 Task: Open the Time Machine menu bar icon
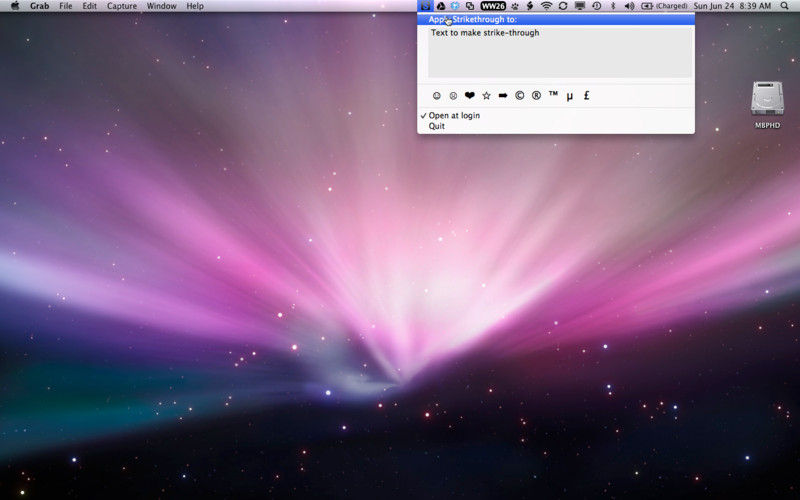[596, 6]
